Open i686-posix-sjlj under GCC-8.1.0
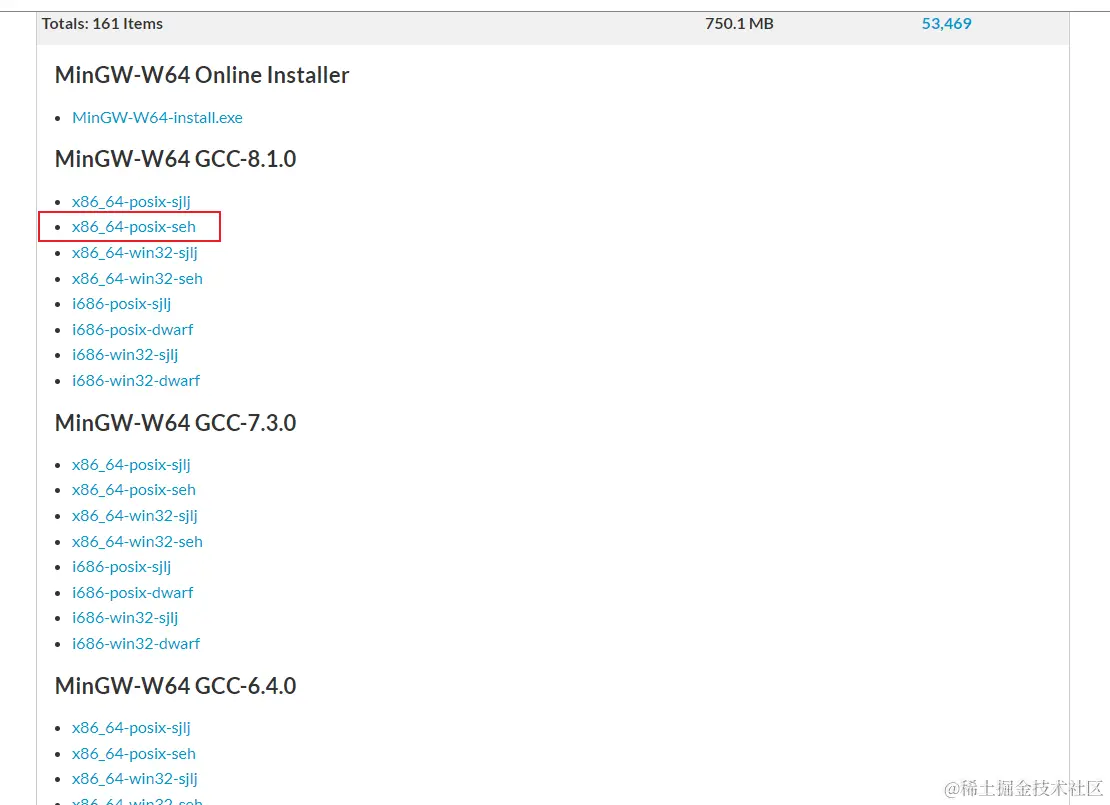This screenshot has height=805, width=1110. click(122, 304)
